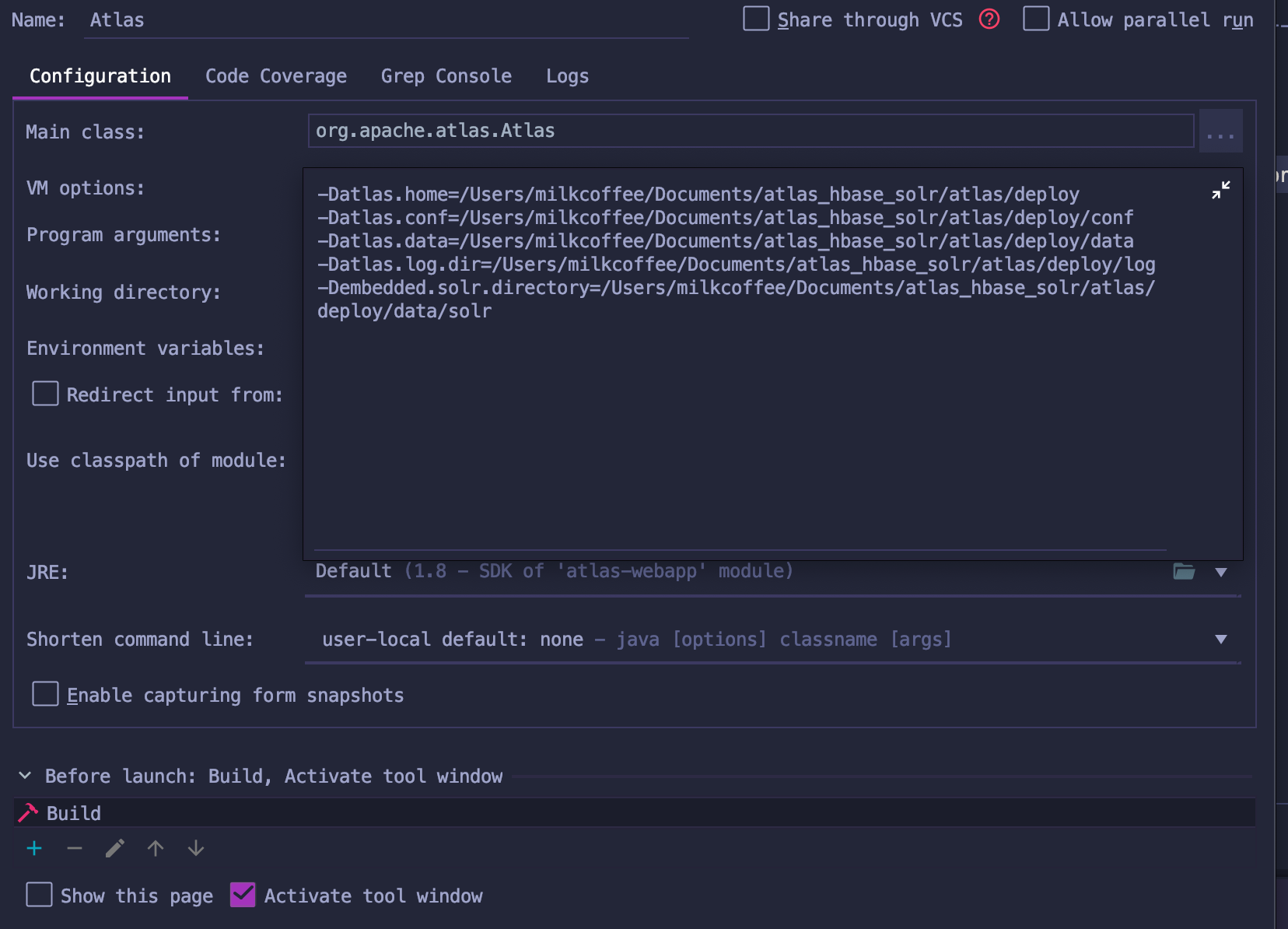Focus the Name field containing Atlas
This screenshot has width=1288, height=929.
(x=387, y=20)
